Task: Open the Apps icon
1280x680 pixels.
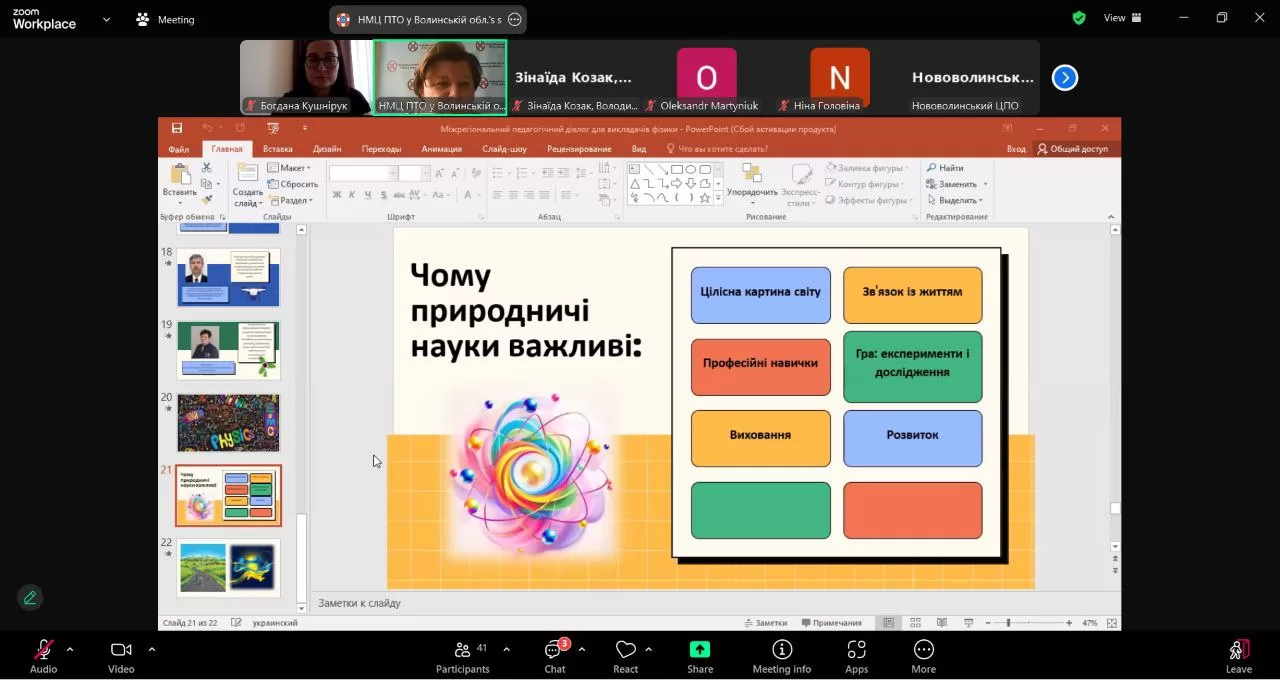Action: tap(856, 656)
